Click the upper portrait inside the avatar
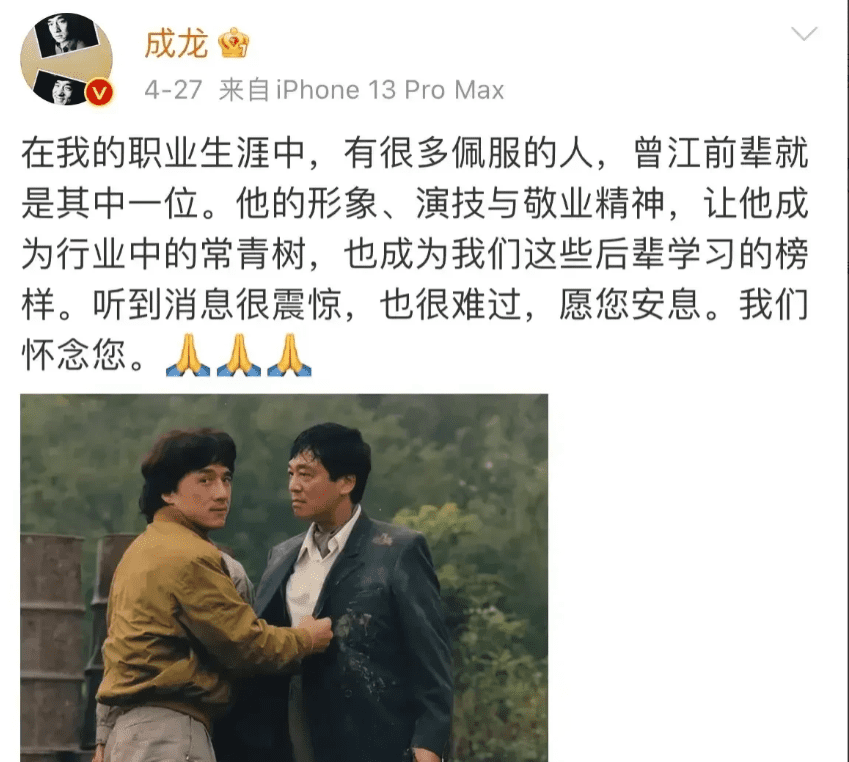 [66, 36]
